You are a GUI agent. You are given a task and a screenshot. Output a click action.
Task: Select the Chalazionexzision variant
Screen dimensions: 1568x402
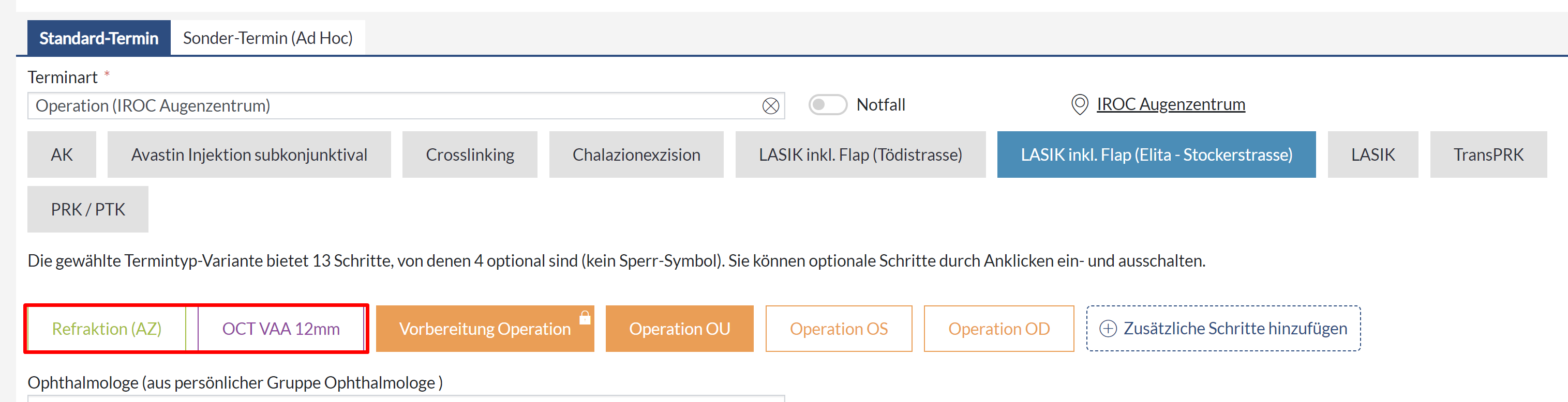(636, 154)
